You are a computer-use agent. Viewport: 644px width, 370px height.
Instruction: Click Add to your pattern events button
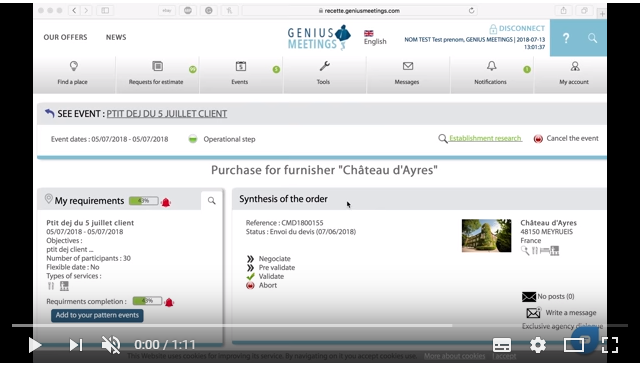click(x=97, y=315)
